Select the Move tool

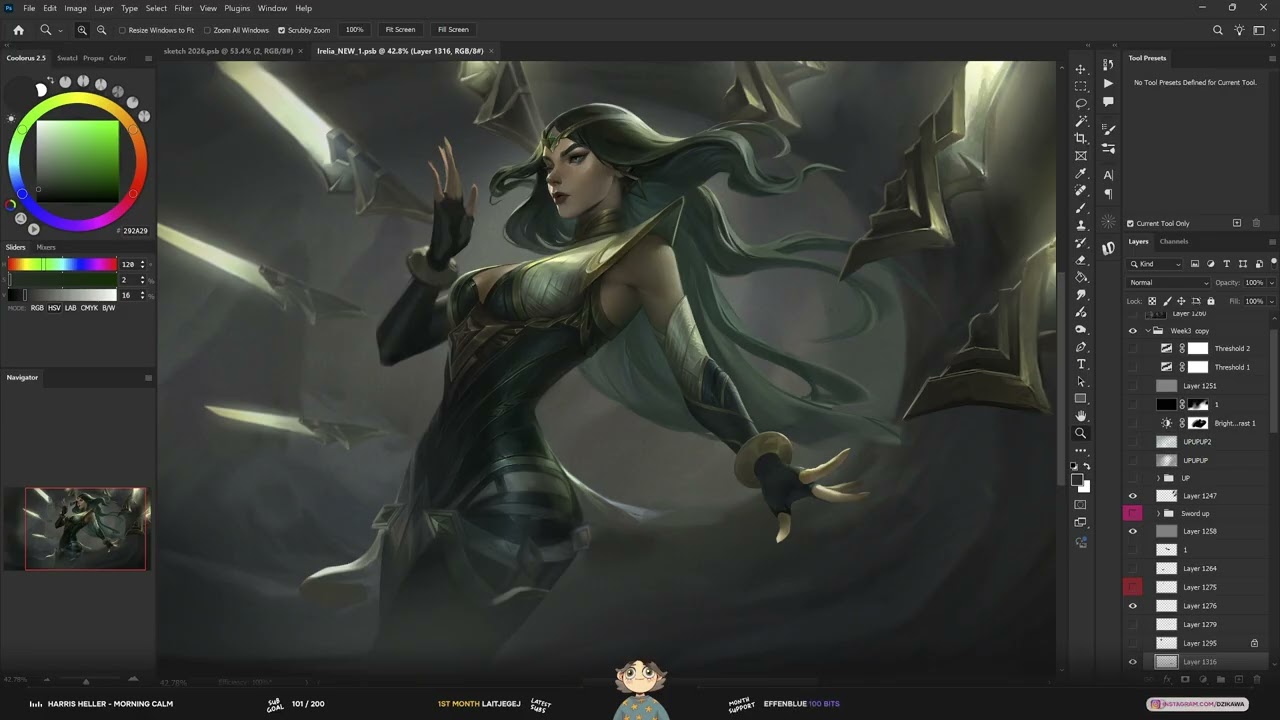tap(1081, 69)
